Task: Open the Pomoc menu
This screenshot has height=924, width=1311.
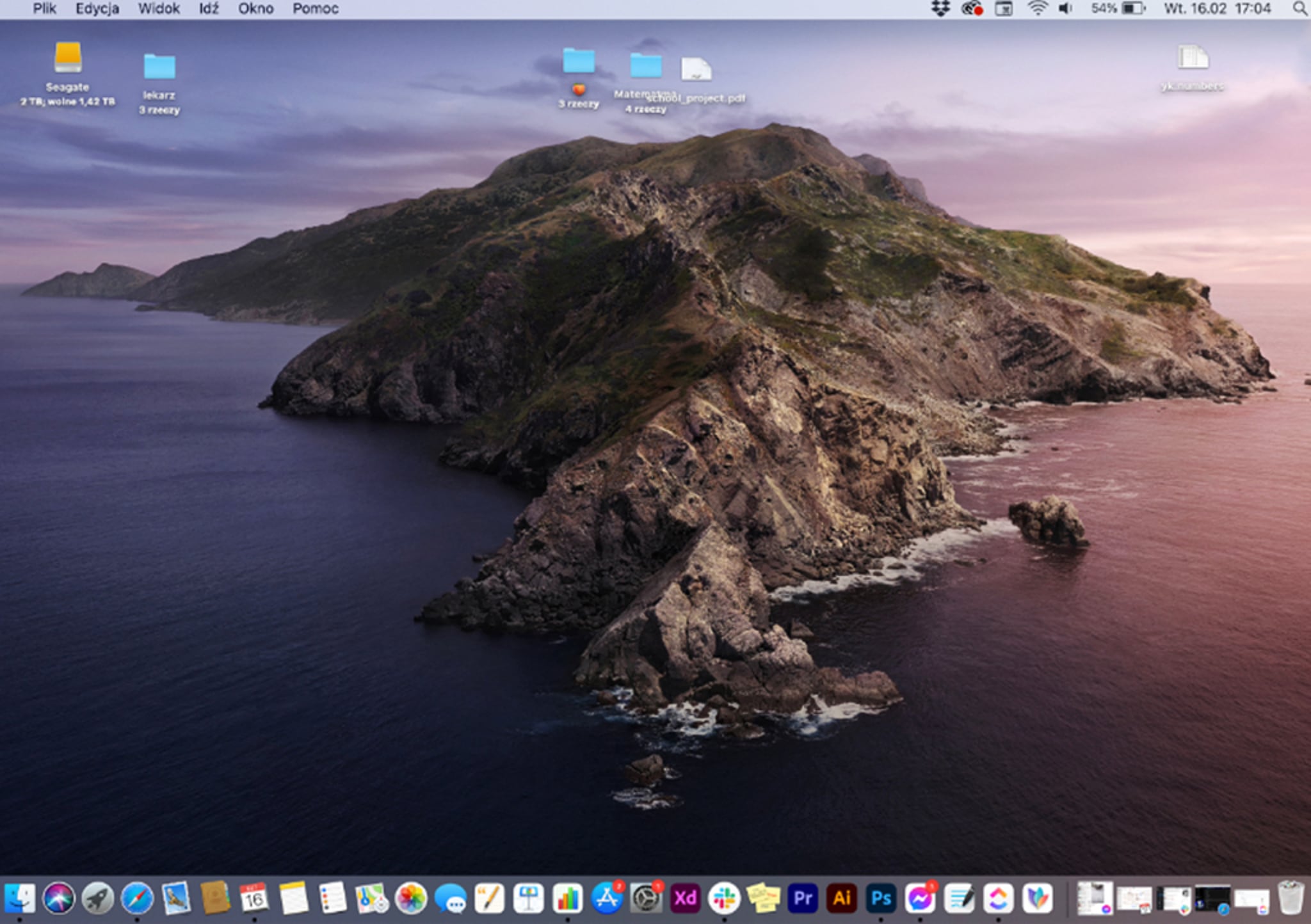Action: (x=315, y=9)
